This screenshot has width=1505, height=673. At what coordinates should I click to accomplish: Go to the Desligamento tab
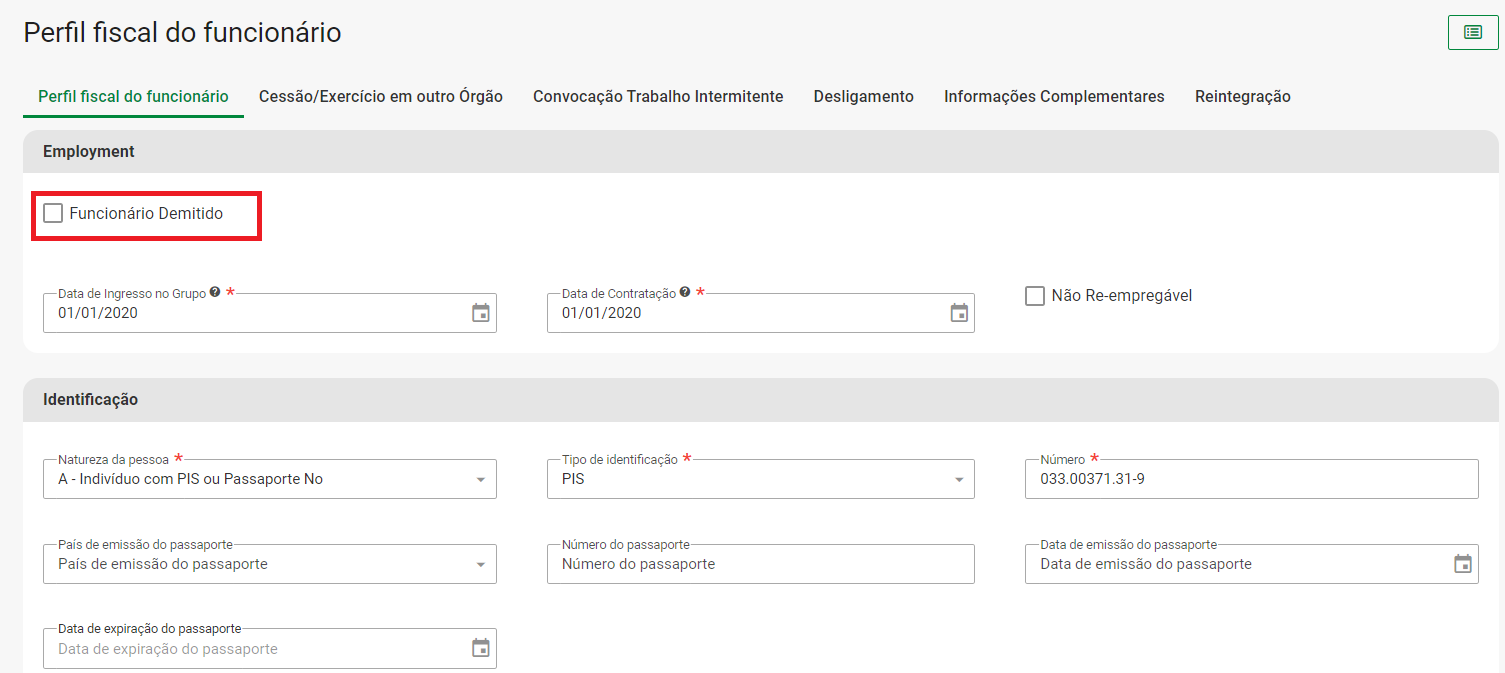(863, 97)
